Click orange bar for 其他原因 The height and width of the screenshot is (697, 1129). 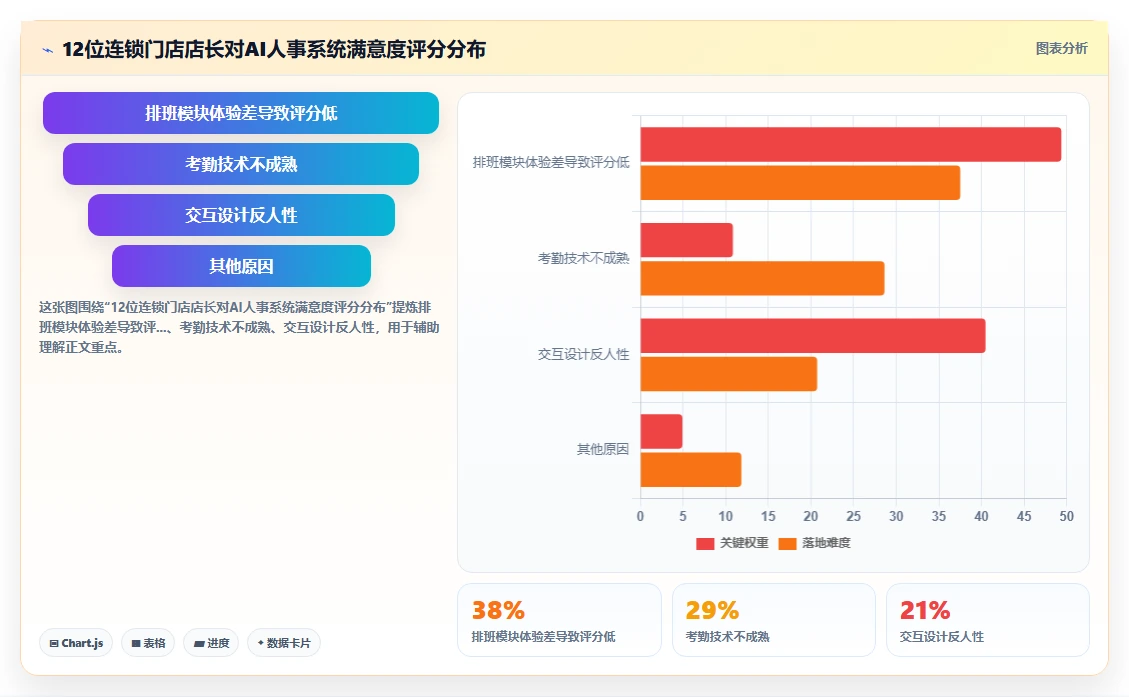pyautogui.click(x=691, y=469)
